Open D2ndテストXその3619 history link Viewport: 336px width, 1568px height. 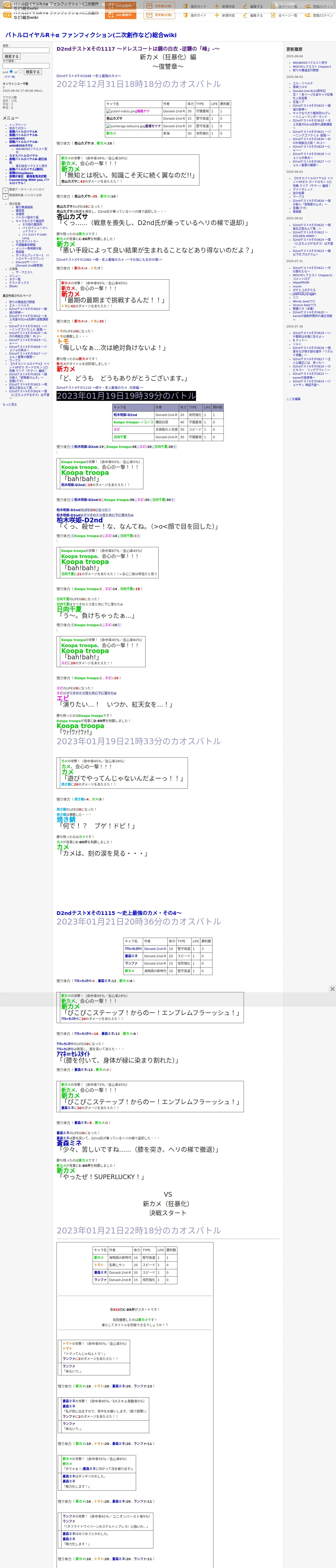tap(312, 335)
